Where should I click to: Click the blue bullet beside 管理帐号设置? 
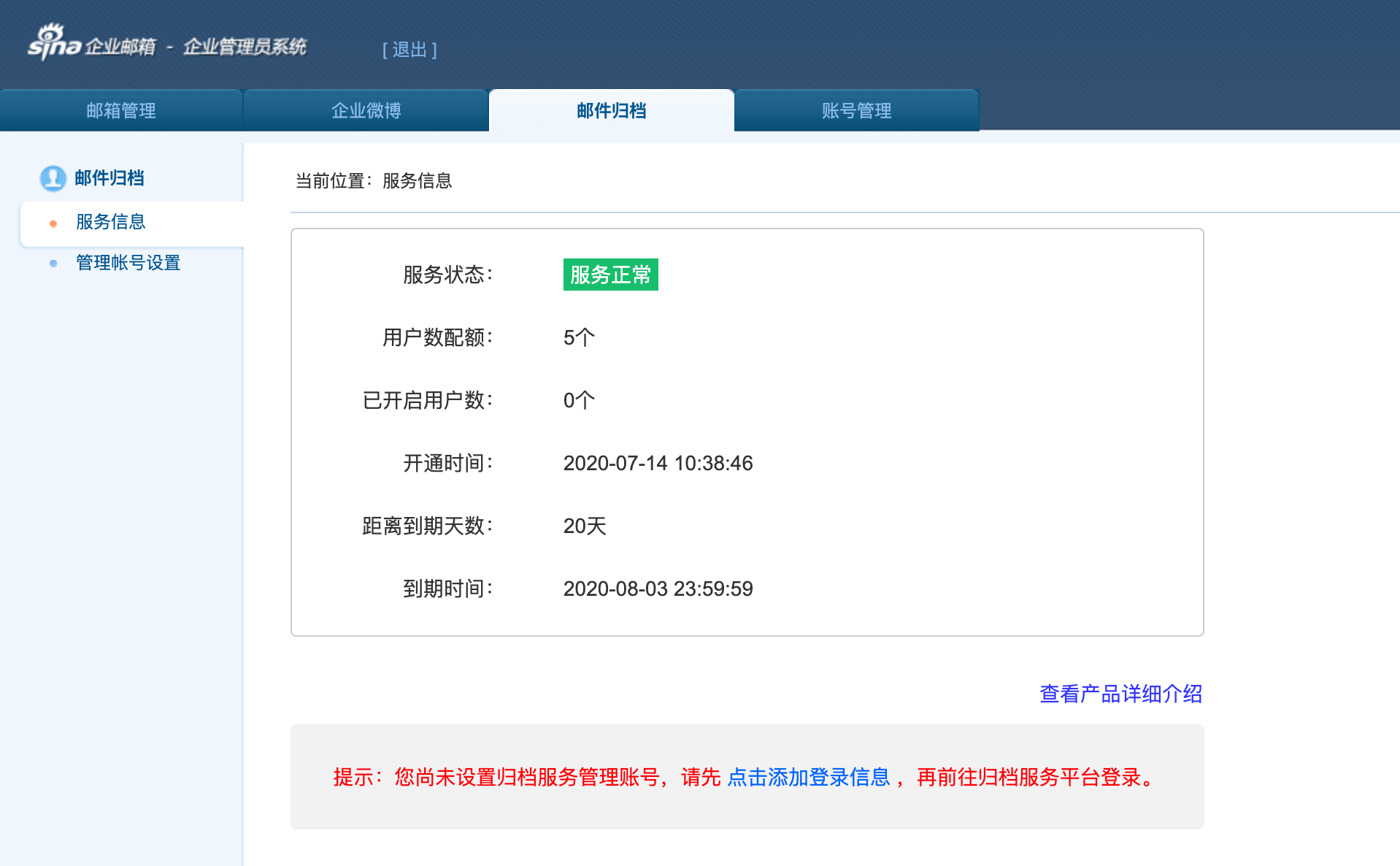point(53,264)
